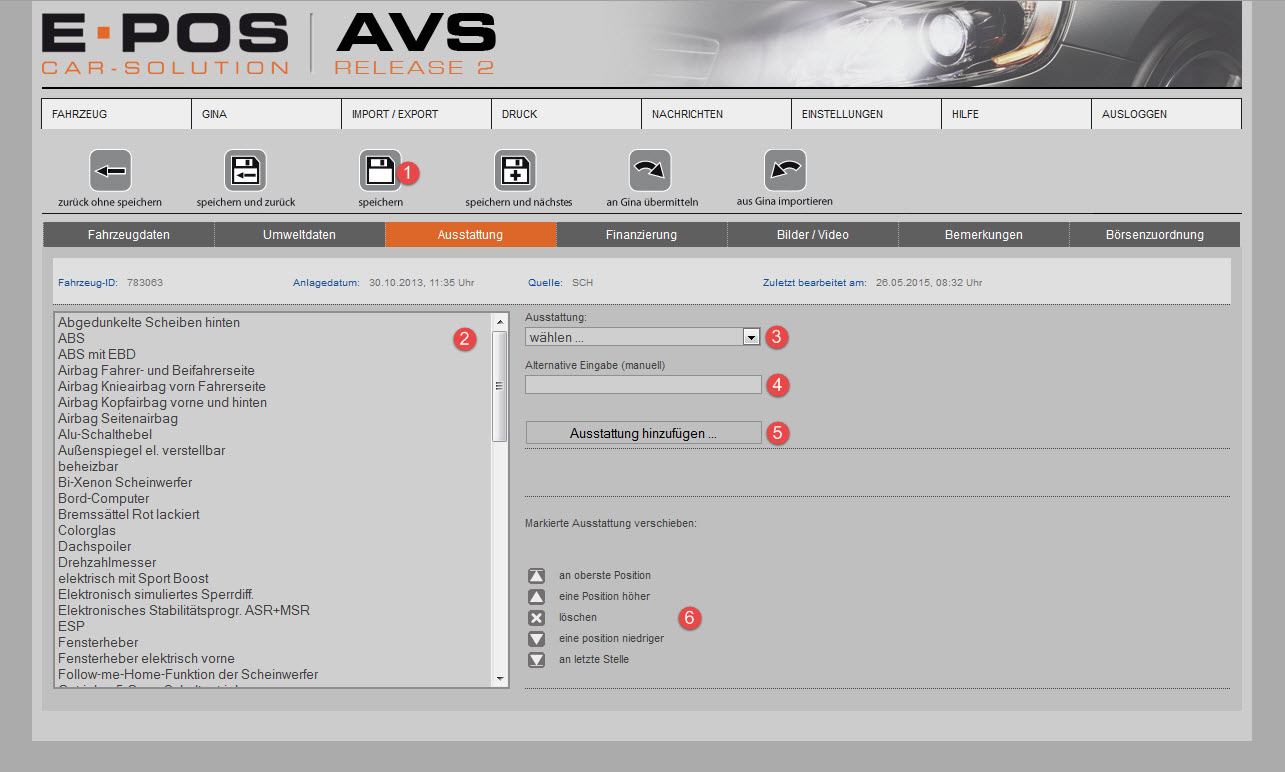1285x772 pixels.
Task: Click 'an letzte Stelle' arrow icon
Action: pyautogui.click(x=537, y=660)
